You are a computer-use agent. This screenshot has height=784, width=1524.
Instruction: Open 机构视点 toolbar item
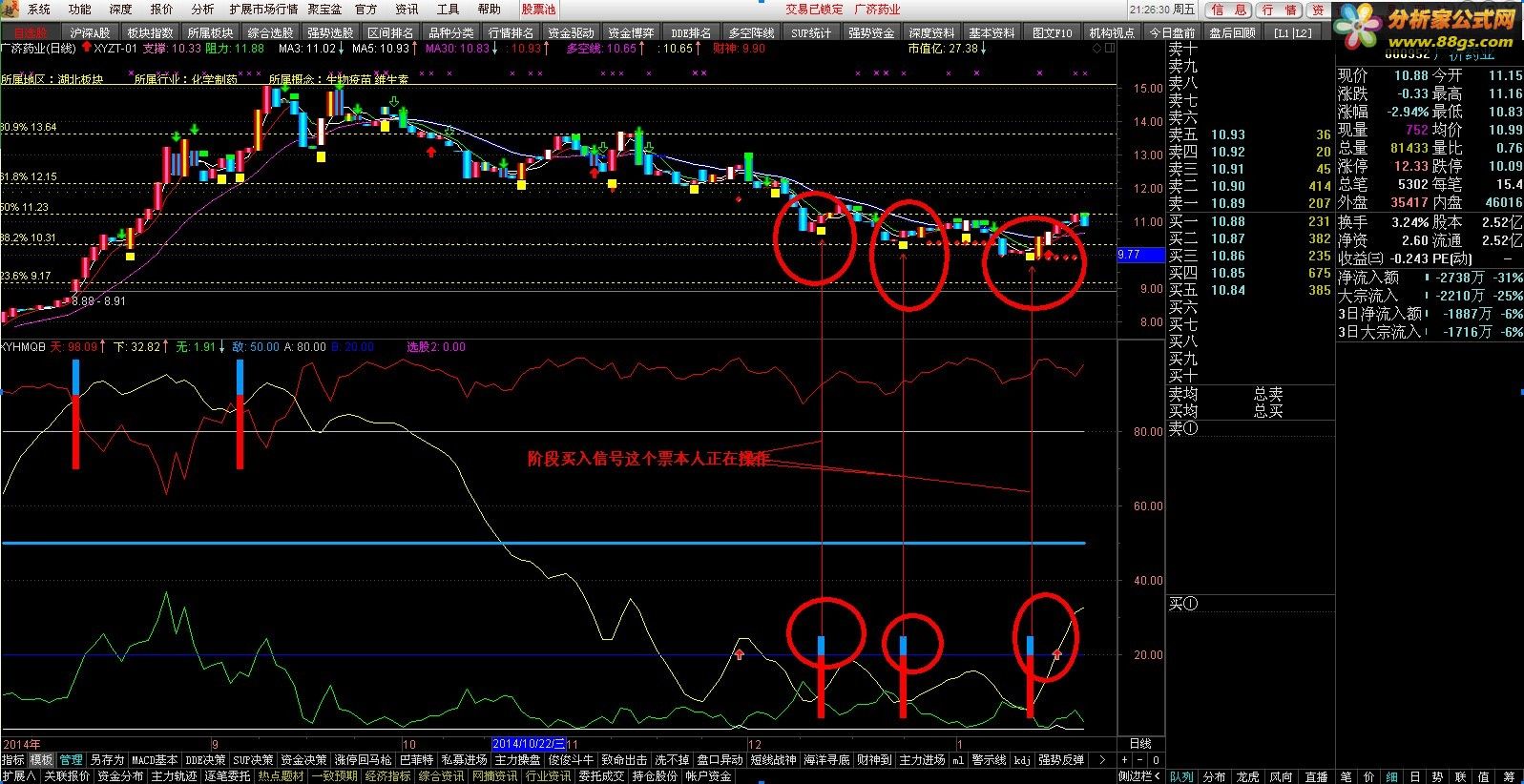click(x=1112, y=32)
